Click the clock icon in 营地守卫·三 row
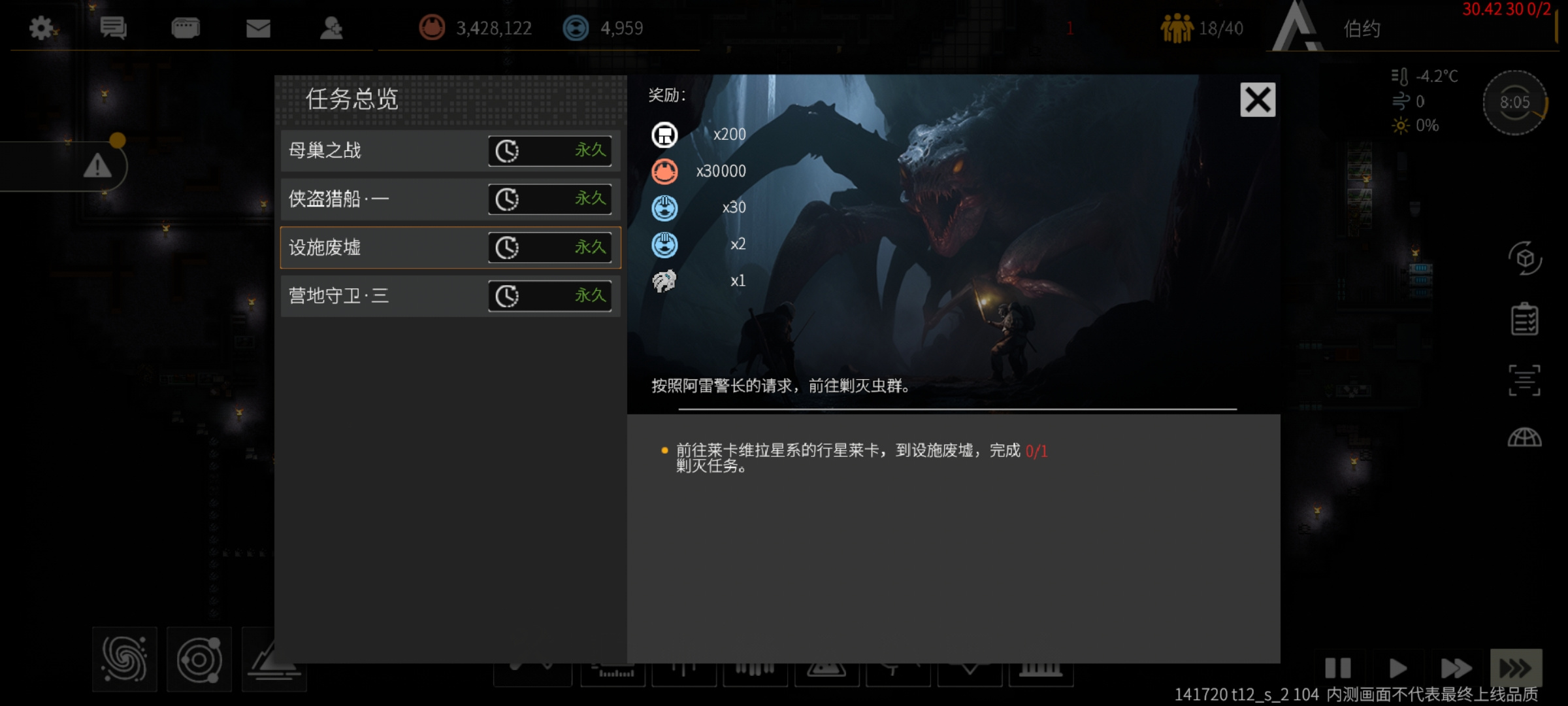Viewport: 1568px width, 706px height. point(506,296)
